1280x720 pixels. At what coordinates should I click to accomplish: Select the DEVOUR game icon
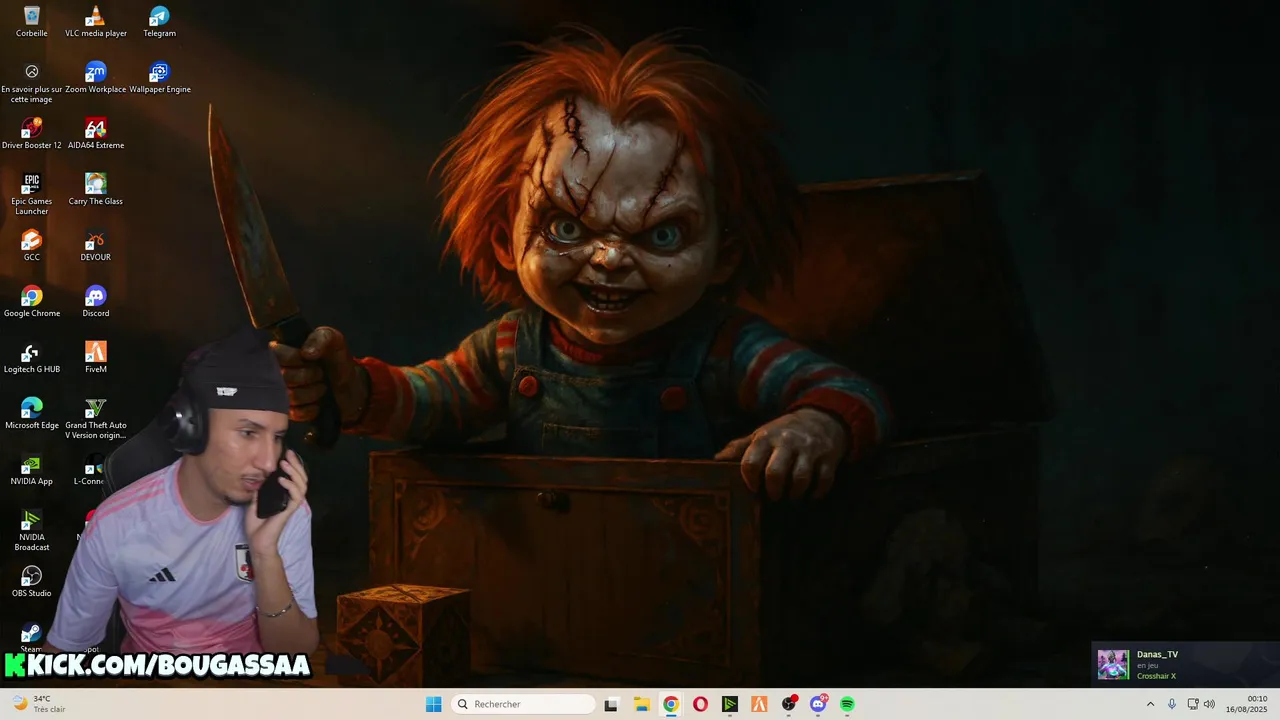click(x=96, y=246)
